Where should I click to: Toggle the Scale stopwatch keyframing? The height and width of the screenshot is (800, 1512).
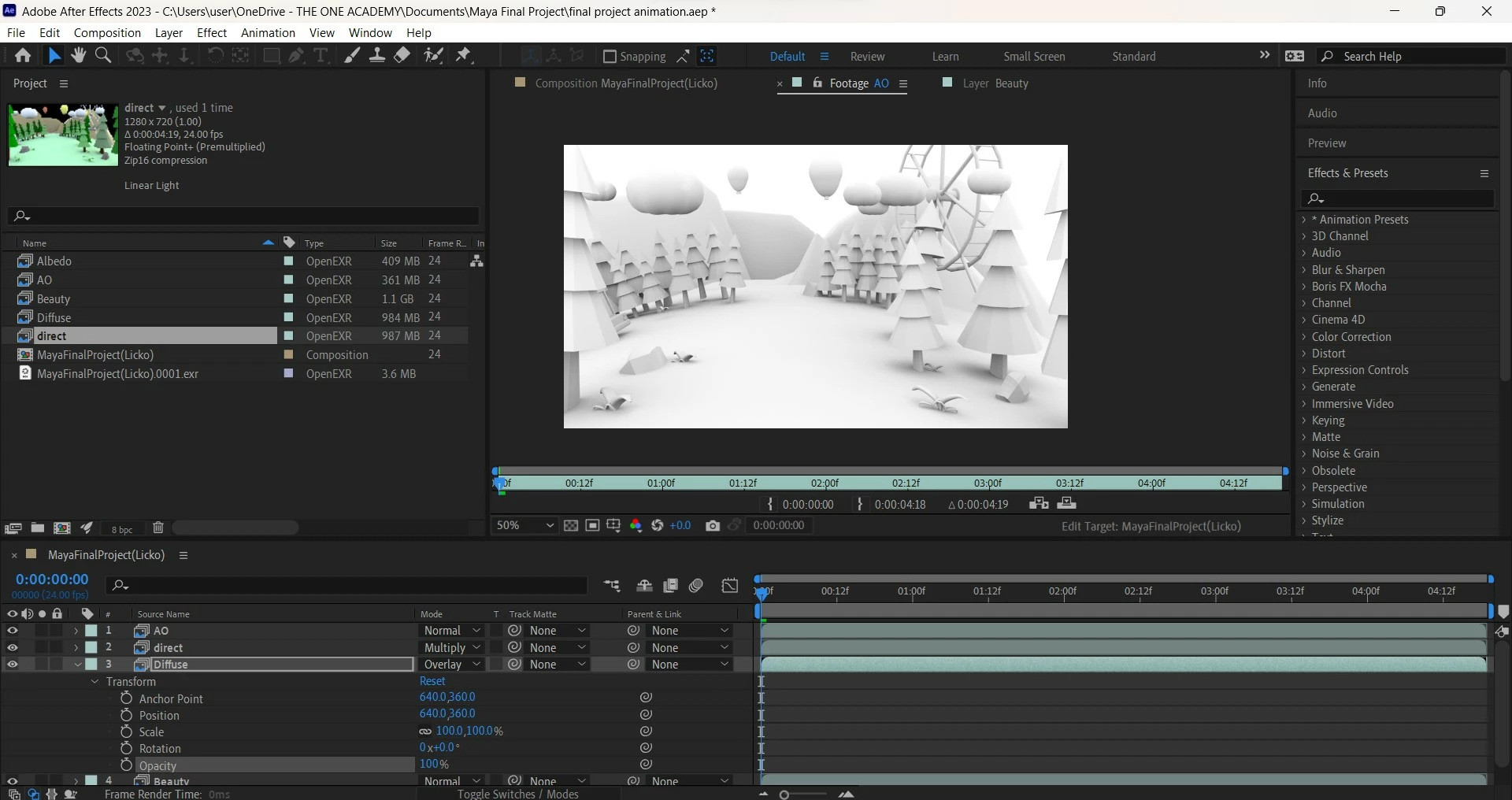pyautogui.click(x=126, y=731)
